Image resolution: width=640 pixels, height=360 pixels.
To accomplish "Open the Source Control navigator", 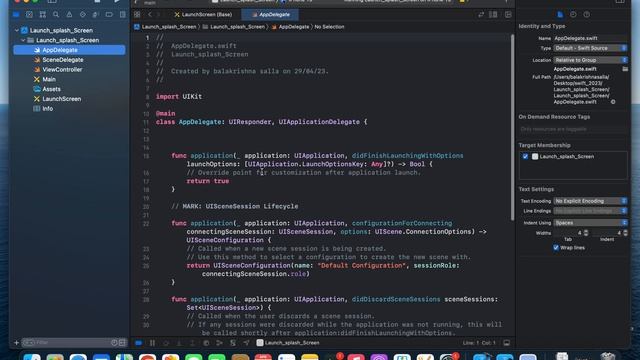I will pyautogui.click(x=29, y=15).
